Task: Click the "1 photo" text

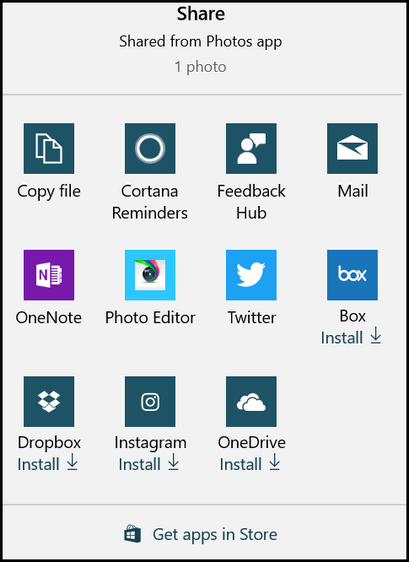Action: point(200,67)
